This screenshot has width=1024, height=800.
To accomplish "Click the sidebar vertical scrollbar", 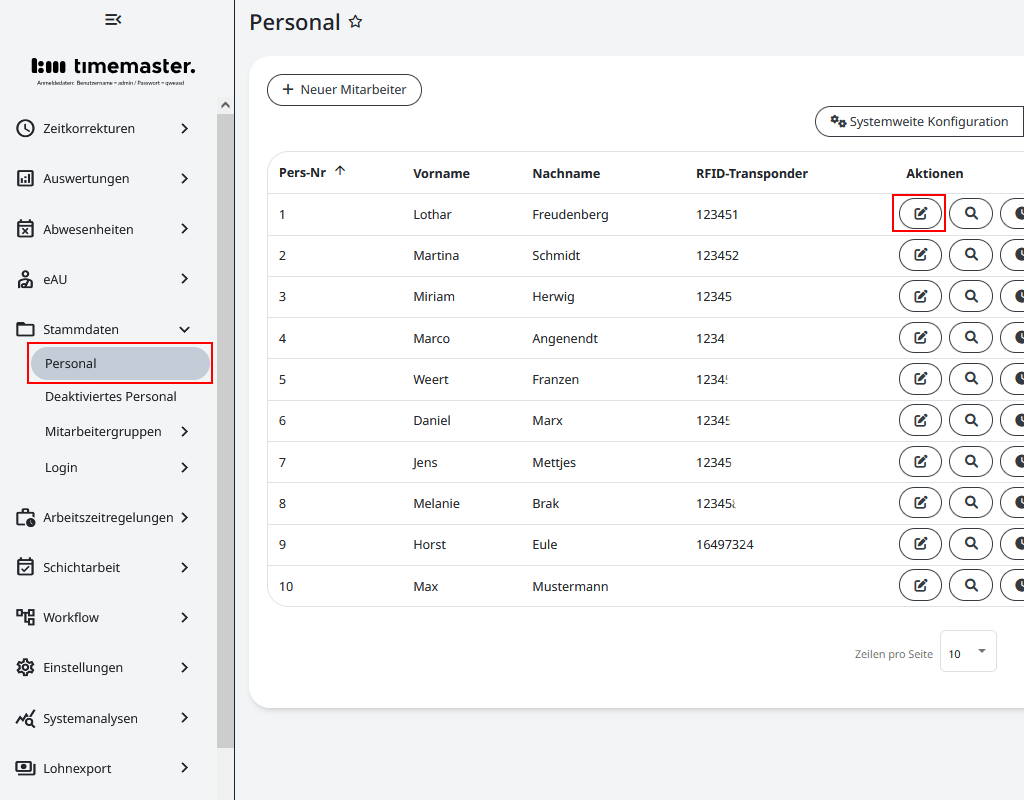I will [225, 430].
